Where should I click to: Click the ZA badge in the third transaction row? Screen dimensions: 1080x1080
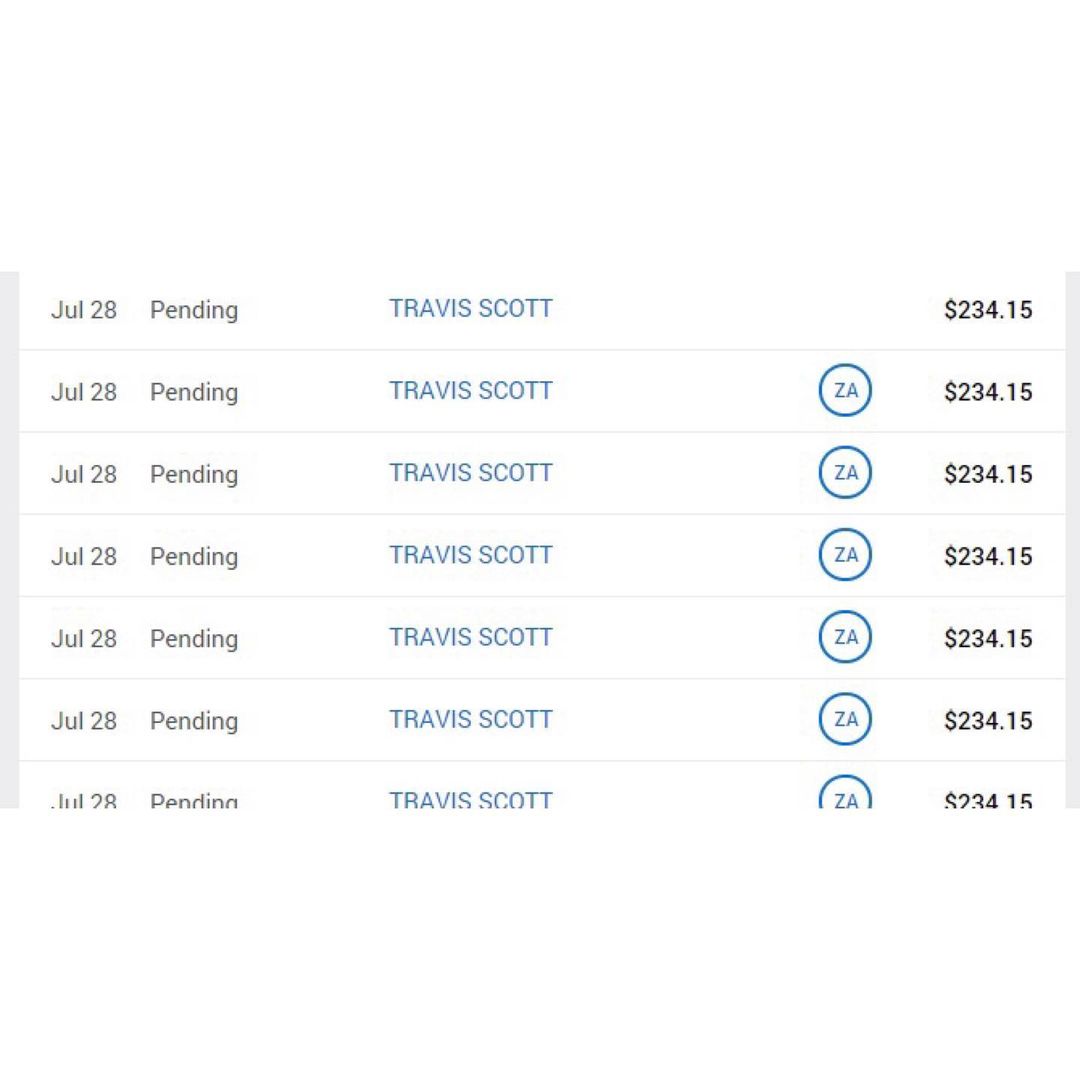pyautogui.click(x=845, y=473)
